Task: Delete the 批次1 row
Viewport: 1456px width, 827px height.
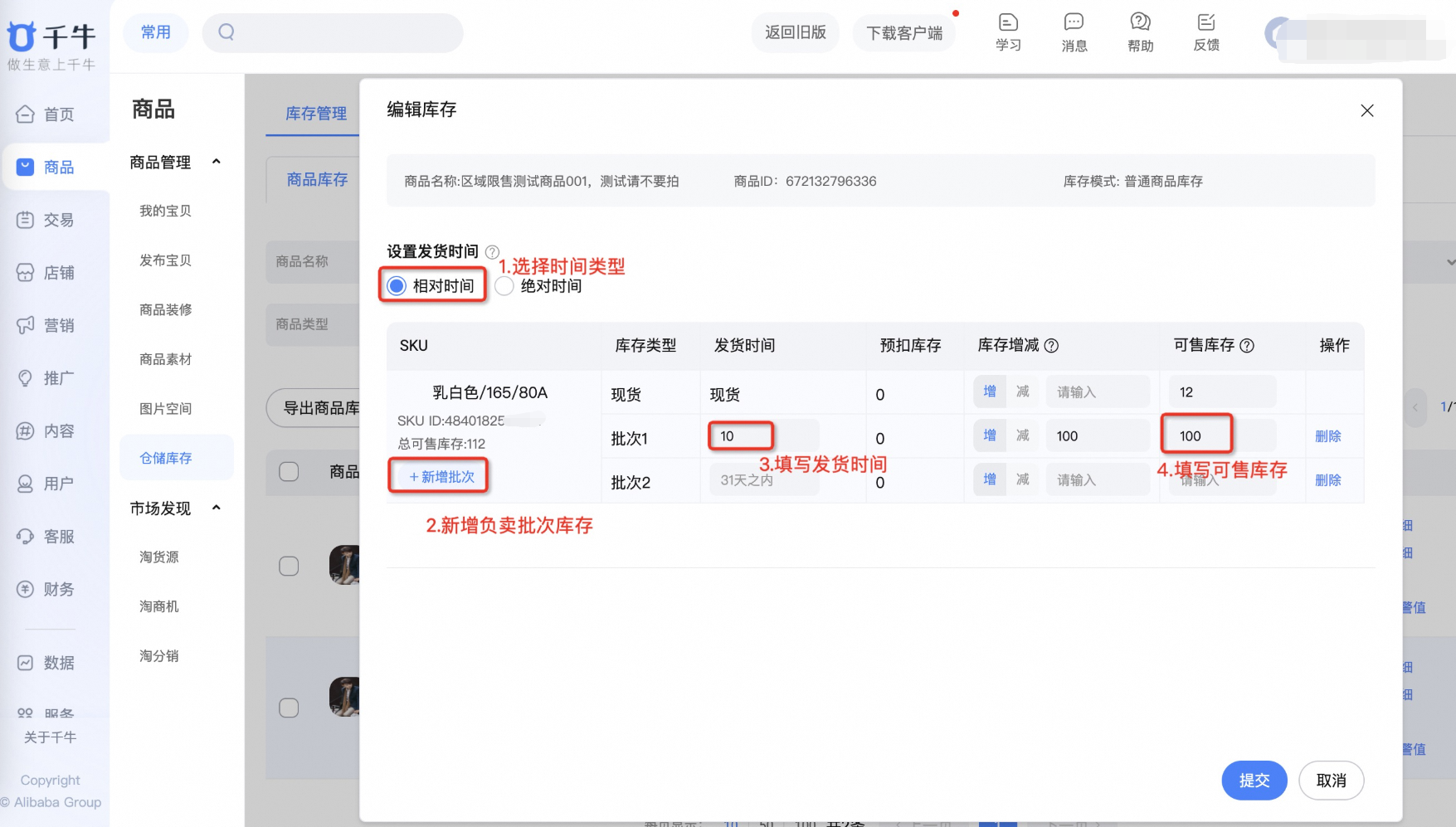Action: pyautogui.click(x=1328, y=436)
